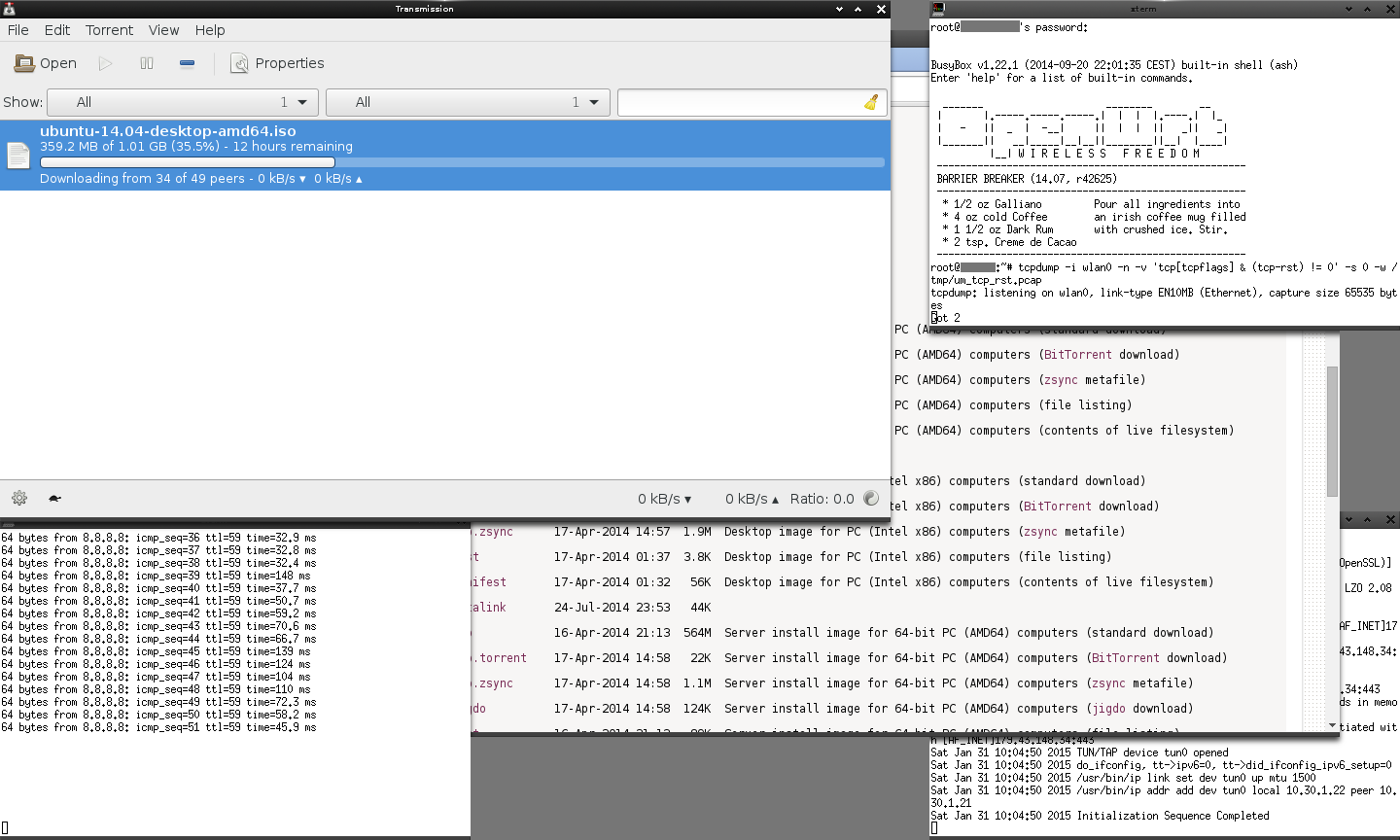Open the File menu

point(18,30)
